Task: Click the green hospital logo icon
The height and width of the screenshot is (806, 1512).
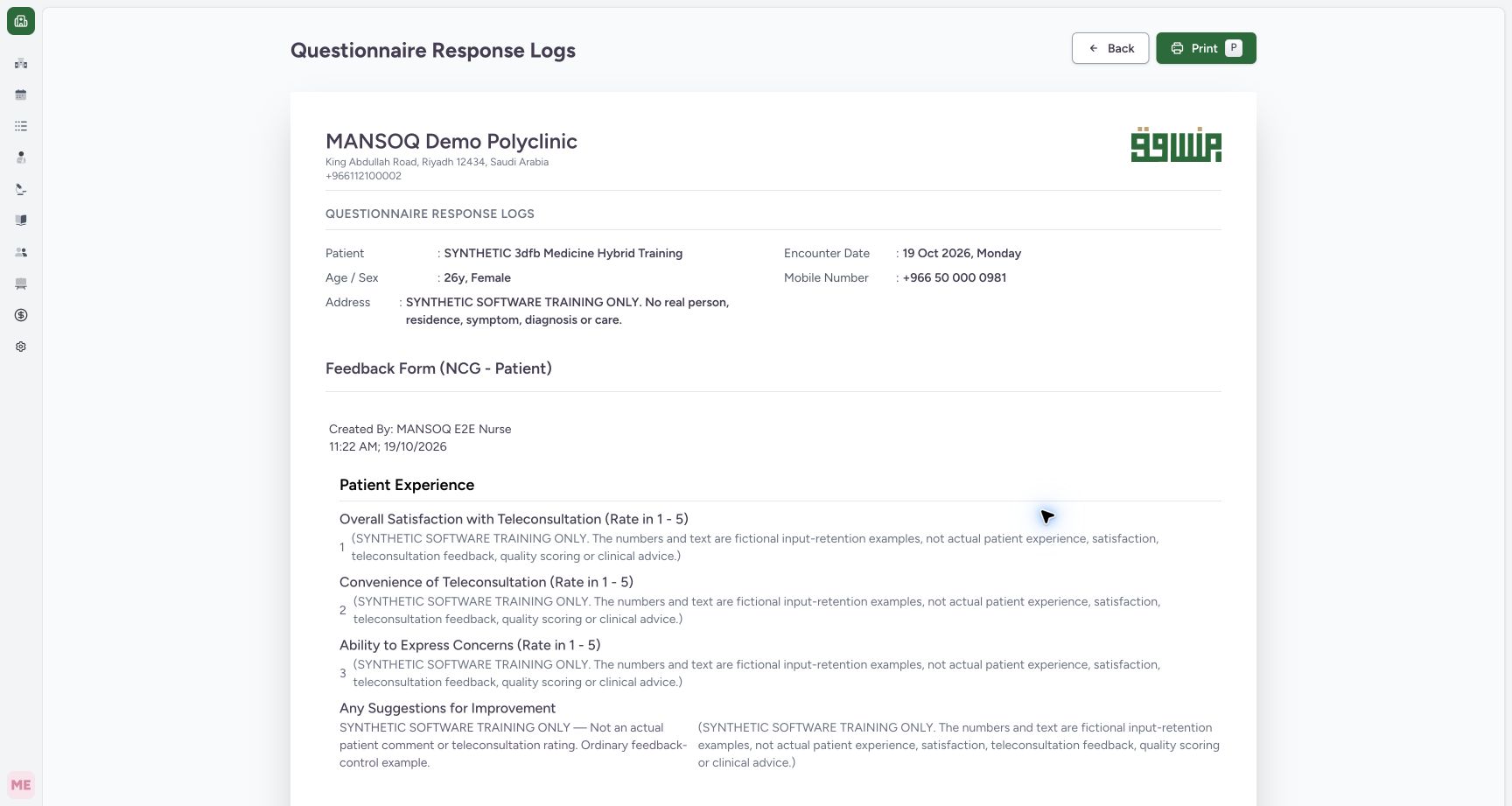Action: pyautogui.click(x=21, y=21)
